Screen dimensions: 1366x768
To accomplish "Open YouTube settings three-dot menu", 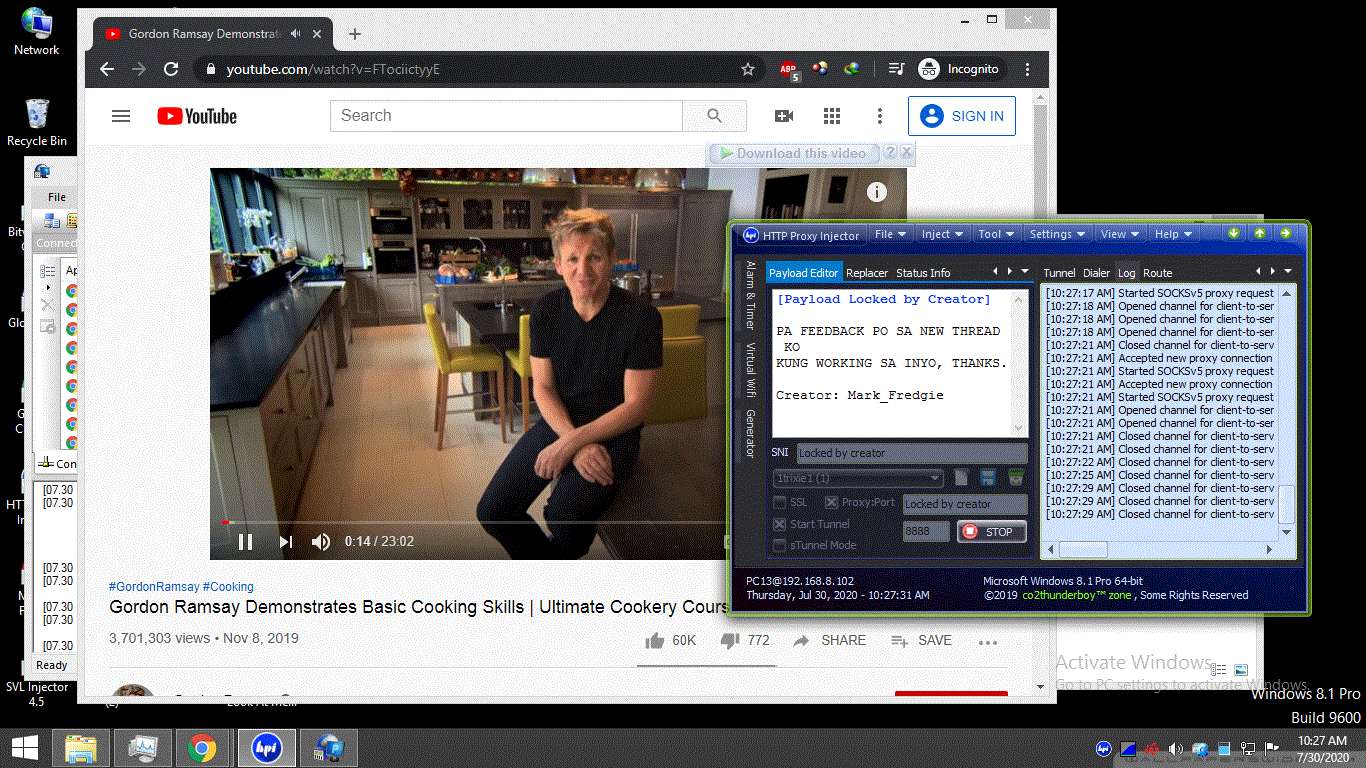I will coord(880,116).
